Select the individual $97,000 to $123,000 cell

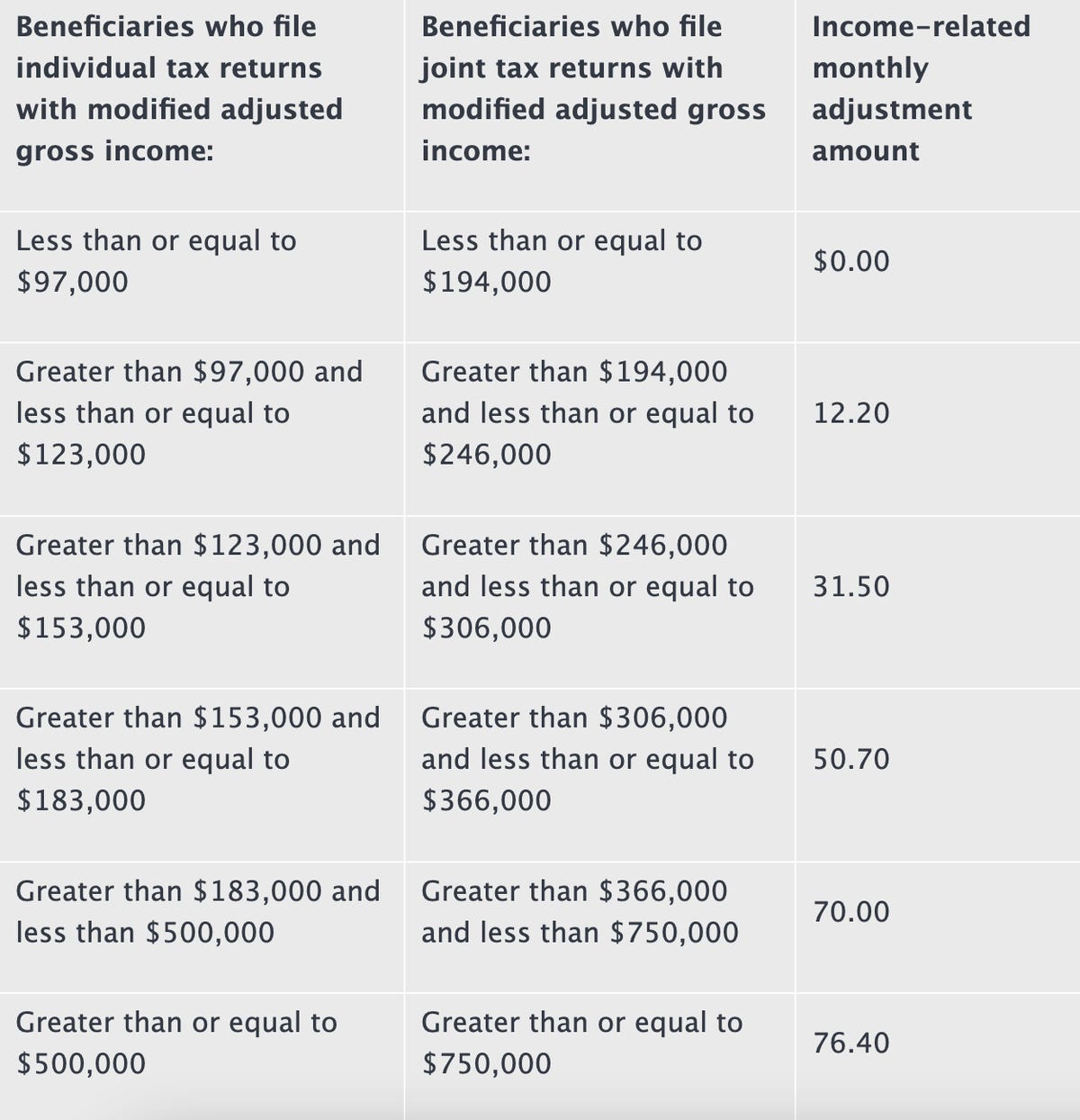(189, 412)
